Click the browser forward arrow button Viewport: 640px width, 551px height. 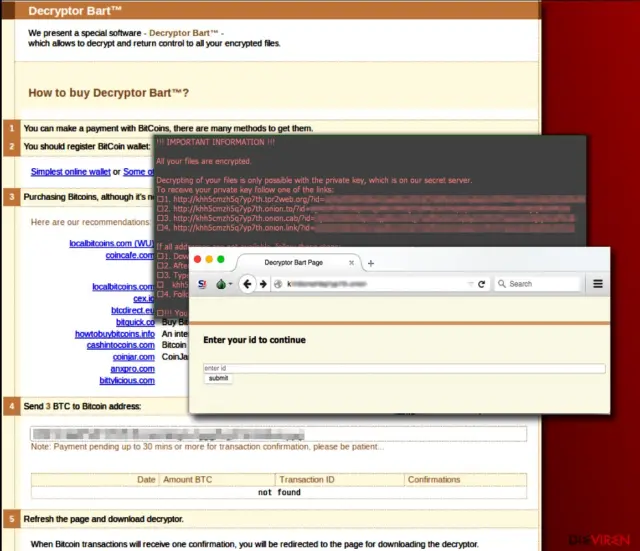pyautogui.click(x=263, y=284)
